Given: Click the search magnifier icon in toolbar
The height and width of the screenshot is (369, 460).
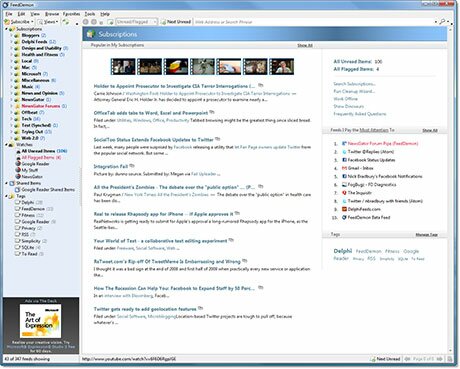Looking at the screenshot, I should pyautogui.click(x=442, y=22).
